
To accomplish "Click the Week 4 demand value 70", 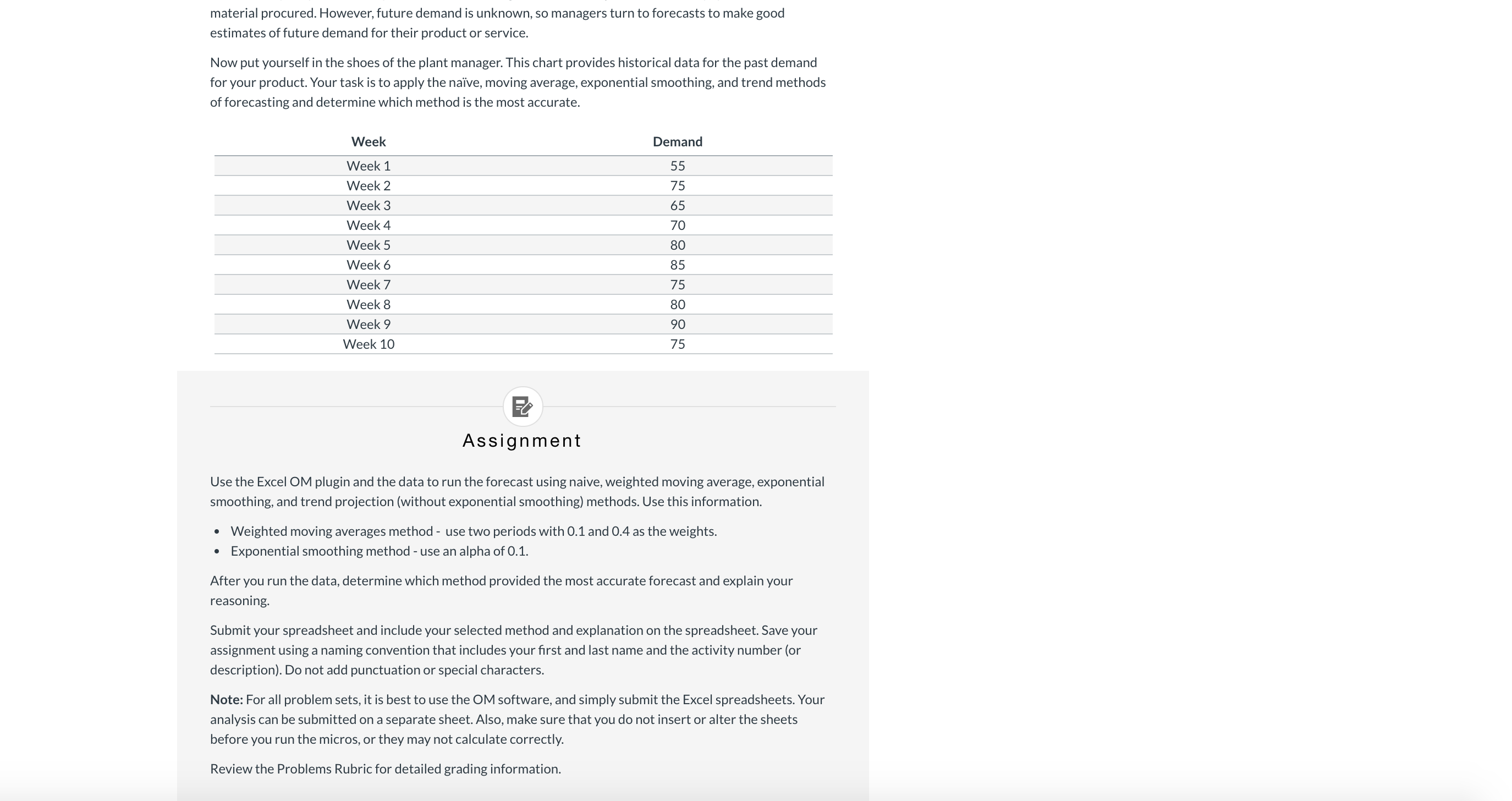I will coord(678,226).
